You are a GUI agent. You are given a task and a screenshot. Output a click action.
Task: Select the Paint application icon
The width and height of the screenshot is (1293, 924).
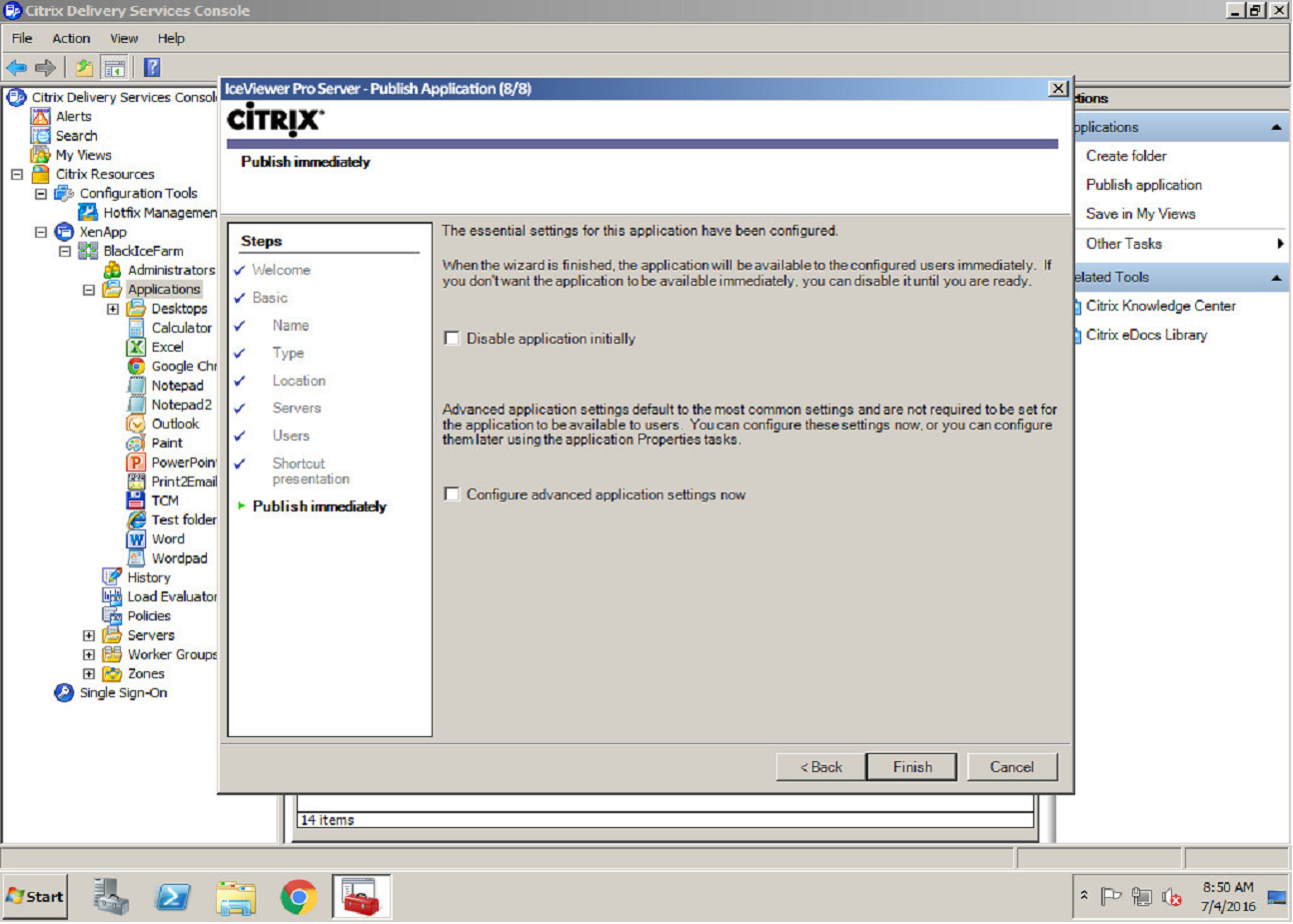pyautogui.click(x=136, y=444)
